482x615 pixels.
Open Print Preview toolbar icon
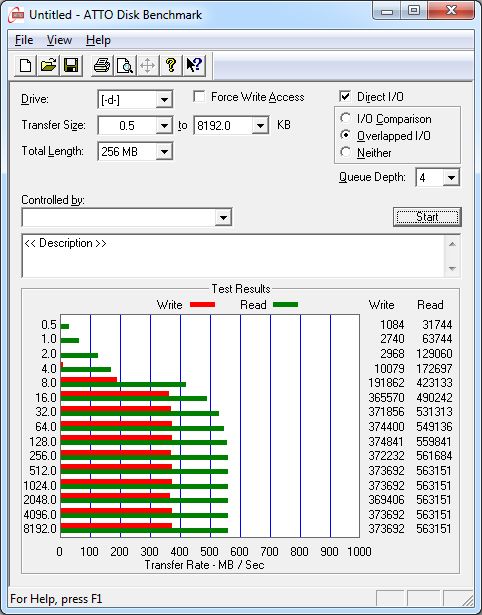point(125,65)
